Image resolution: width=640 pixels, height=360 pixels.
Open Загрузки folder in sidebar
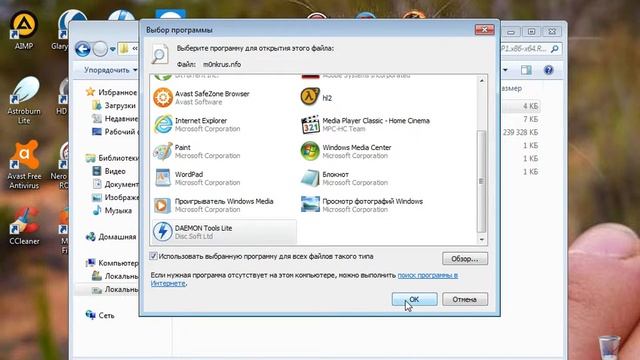(x=114, y=105)
